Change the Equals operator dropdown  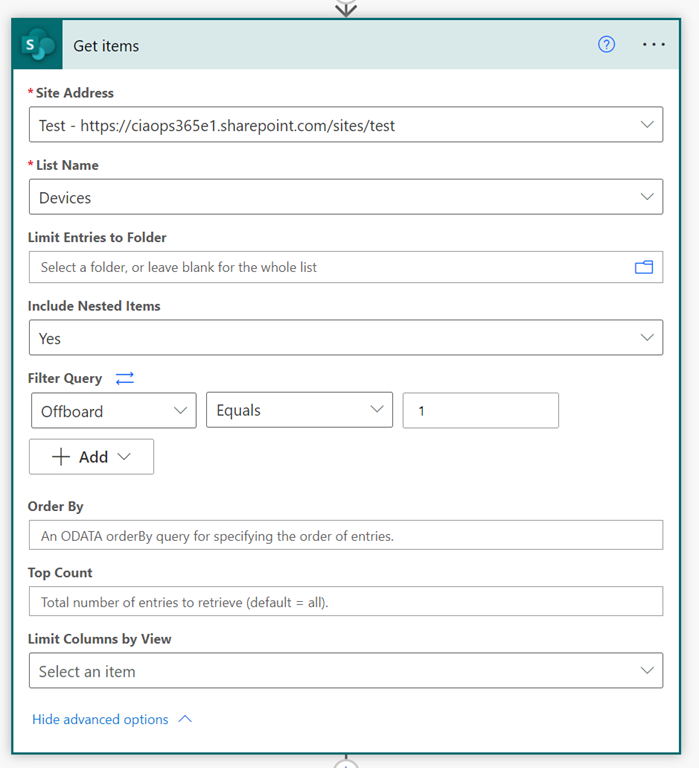point(297,411)
